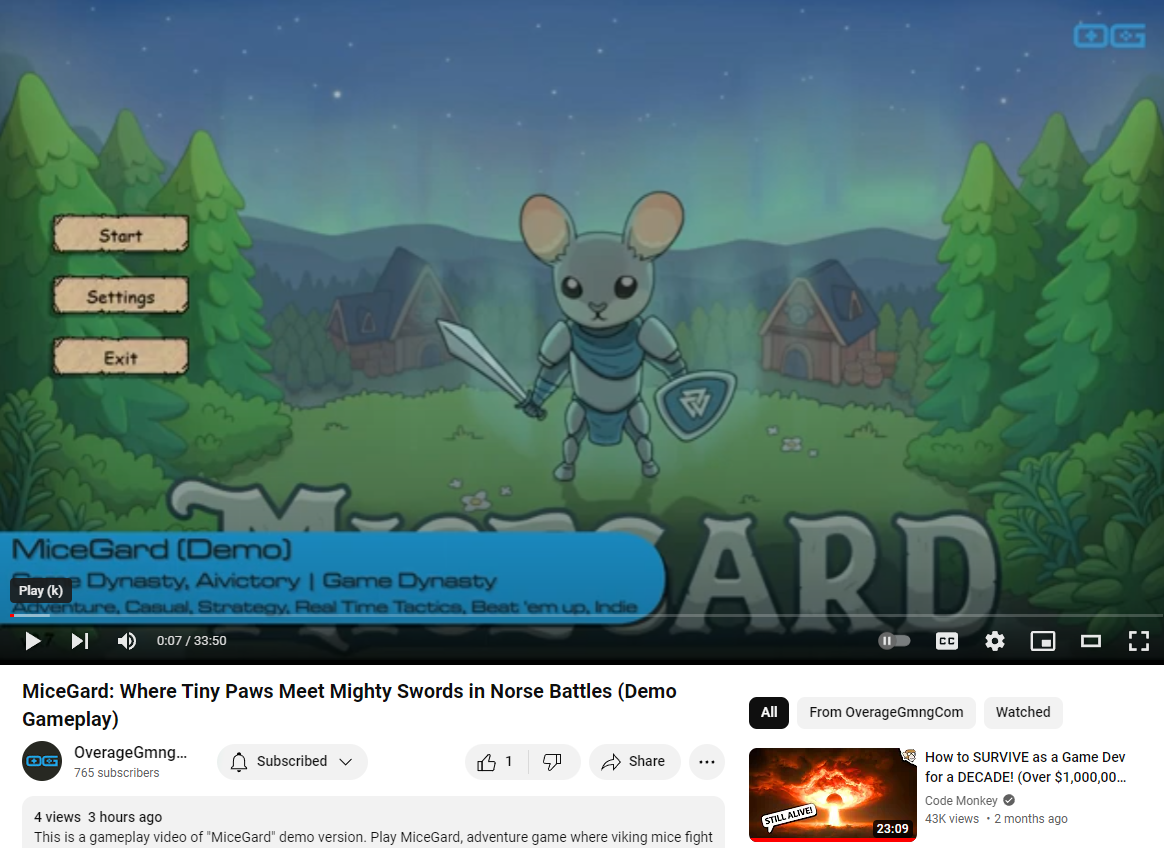Select the Watched filter chip
This screenshot has width=1164, height=848.
[1023, 713]
